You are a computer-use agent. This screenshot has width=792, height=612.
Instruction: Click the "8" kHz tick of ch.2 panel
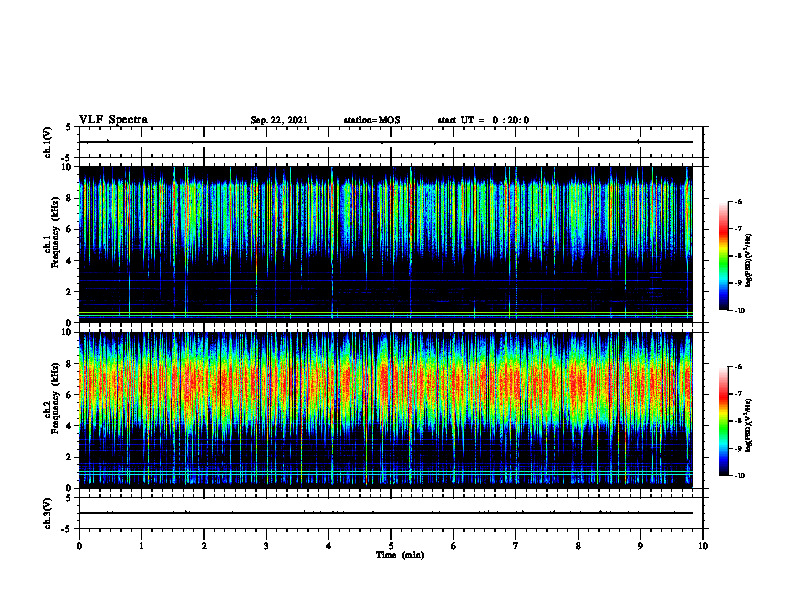click(69, 364)
